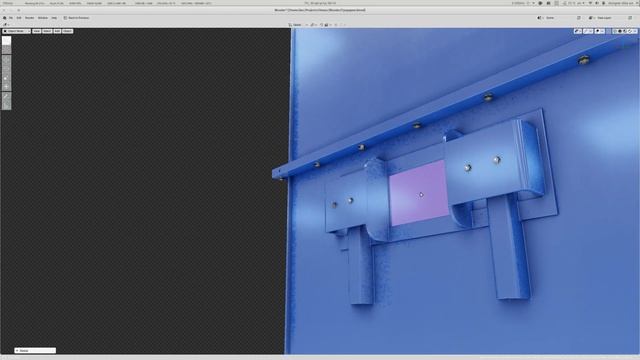Open the Object Mode dropdown
The image size is (640, 360).
[17, 31]
